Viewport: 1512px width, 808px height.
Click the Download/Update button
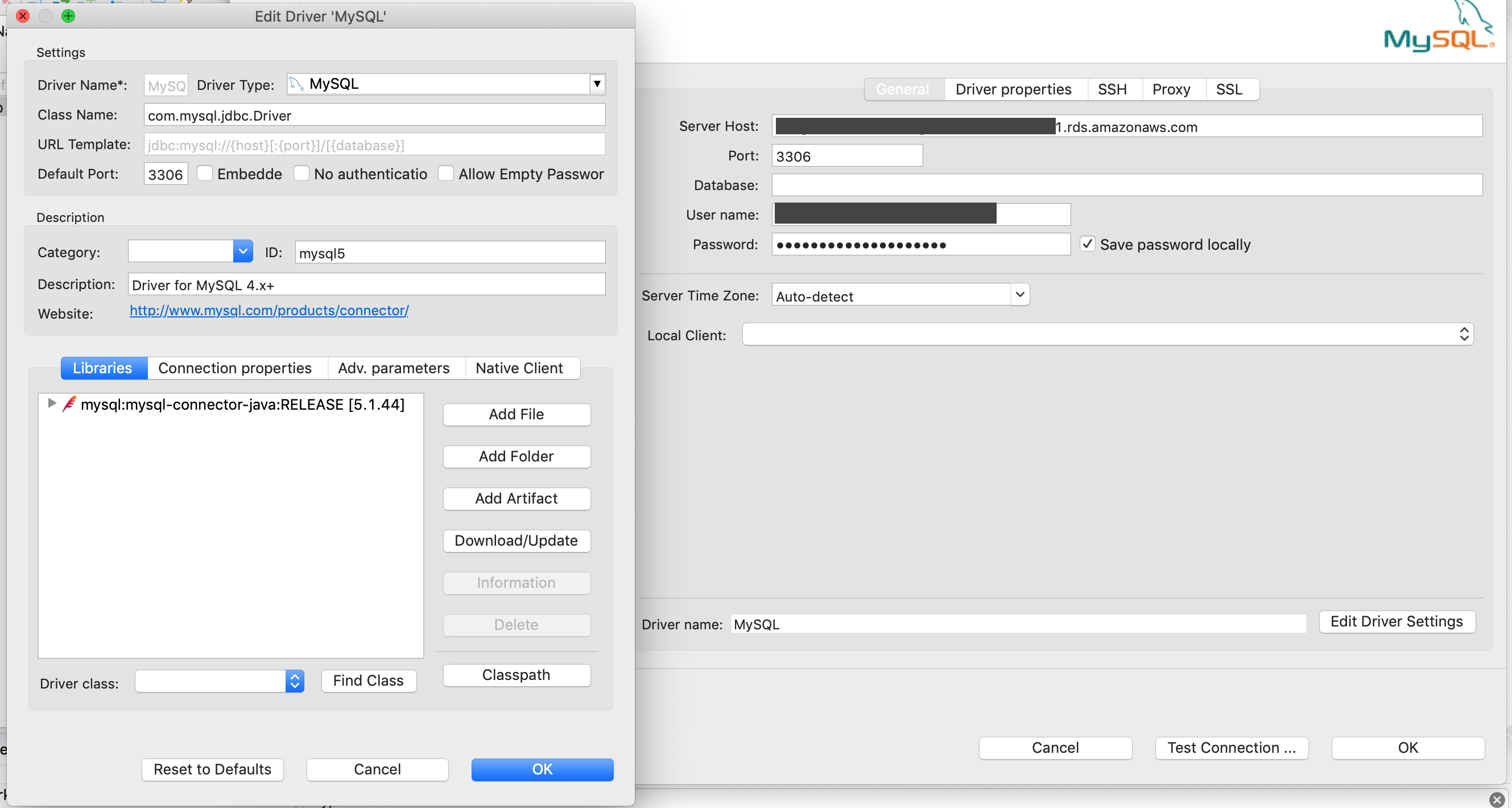click(x=516, y=540)
